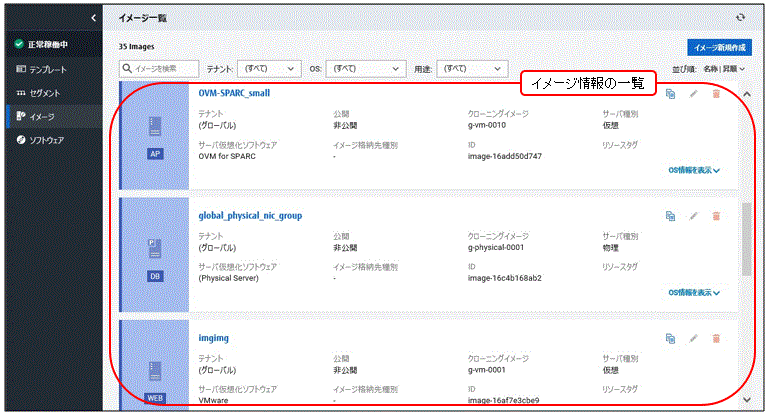Click the scroll-down arrow of the image list
Viewport: 770px width, 417px height.
(747, 400)
